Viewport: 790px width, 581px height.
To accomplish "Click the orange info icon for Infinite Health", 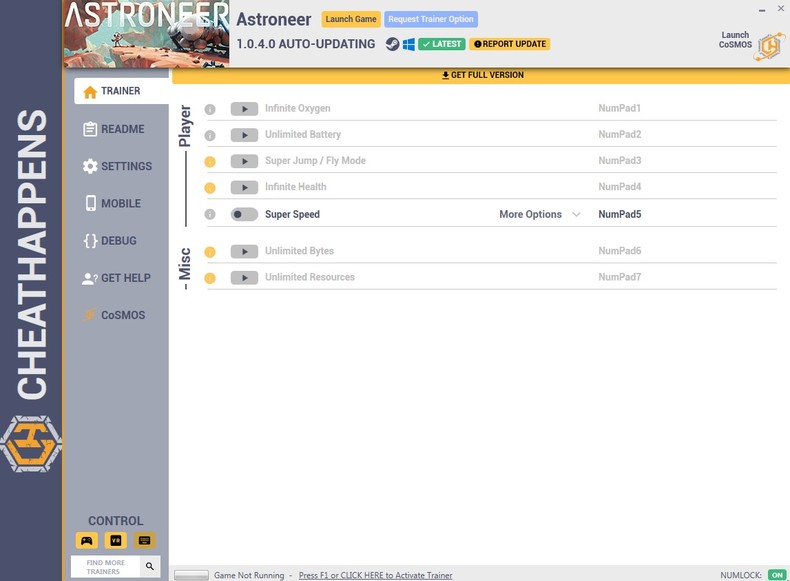I will click(210, 188).
